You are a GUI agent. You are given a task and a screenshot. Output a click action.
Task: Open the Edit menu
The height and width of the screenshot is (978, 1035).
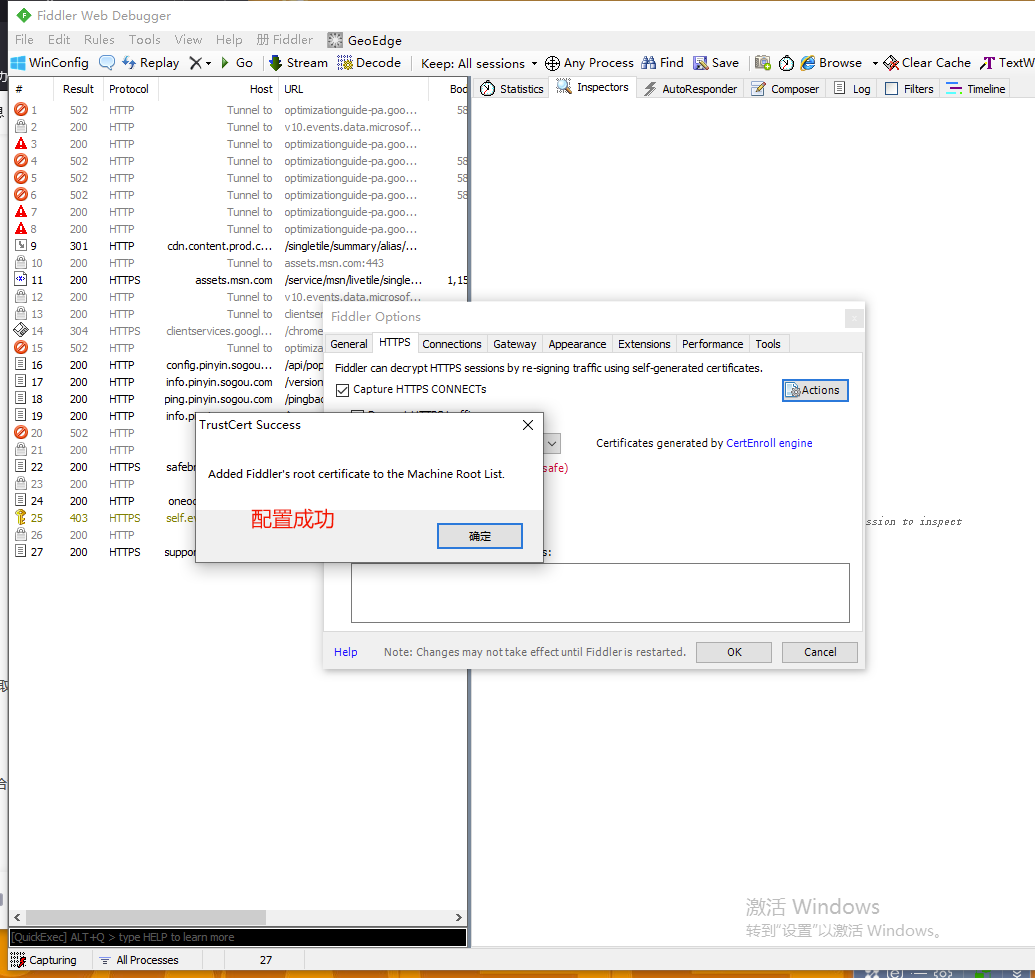[59, 40]
